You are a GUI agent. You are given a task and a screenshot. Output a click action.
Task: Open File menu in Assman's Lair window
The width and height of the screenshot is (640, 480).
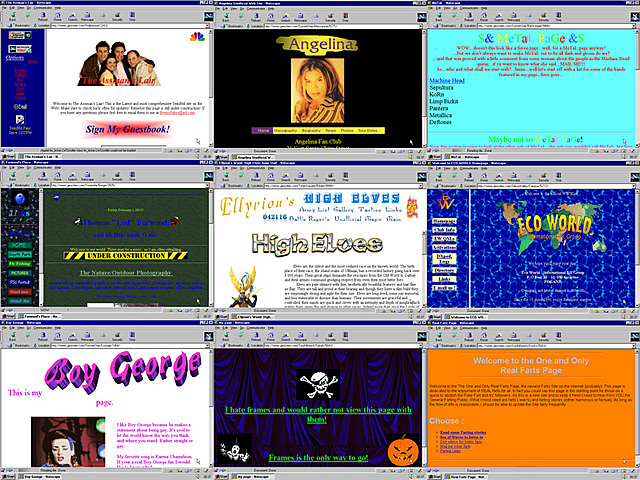(4, 8)
